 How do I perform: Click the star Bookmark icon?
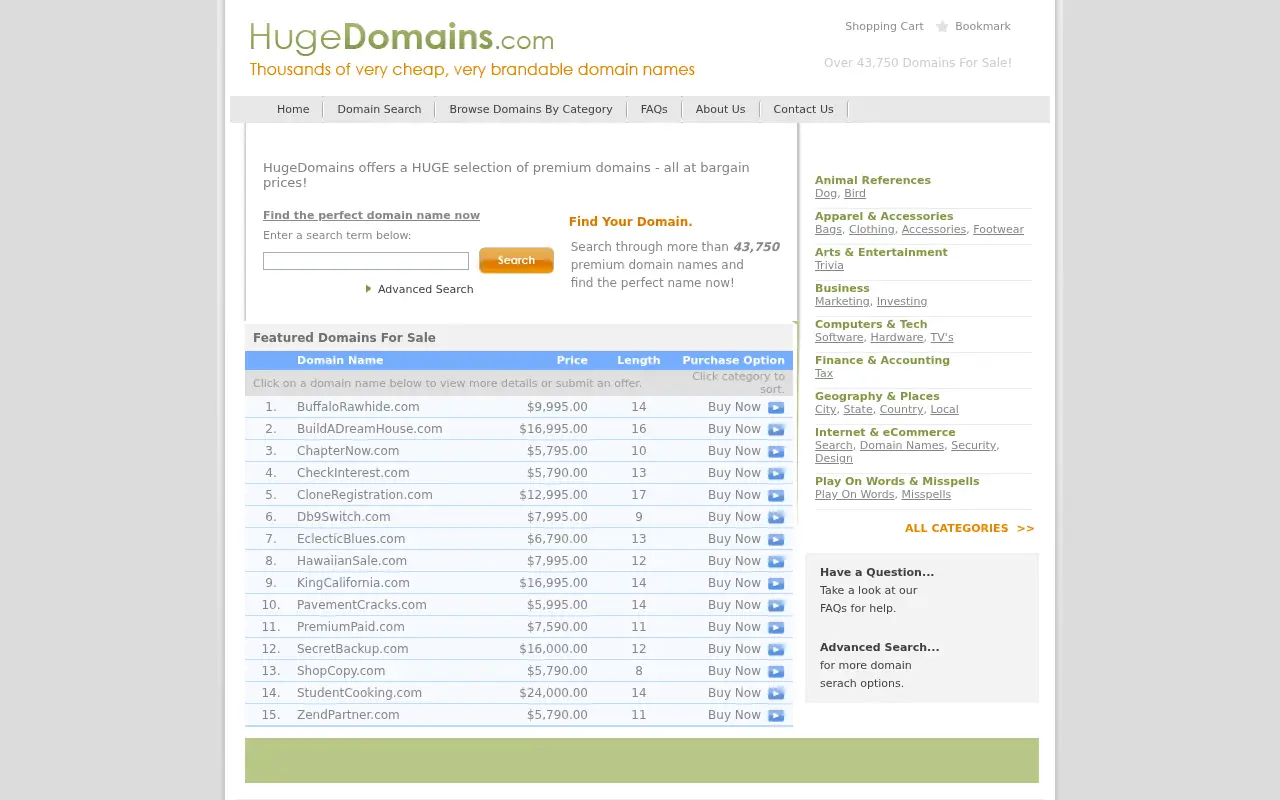pyautogui.click(x=942, y=27)
